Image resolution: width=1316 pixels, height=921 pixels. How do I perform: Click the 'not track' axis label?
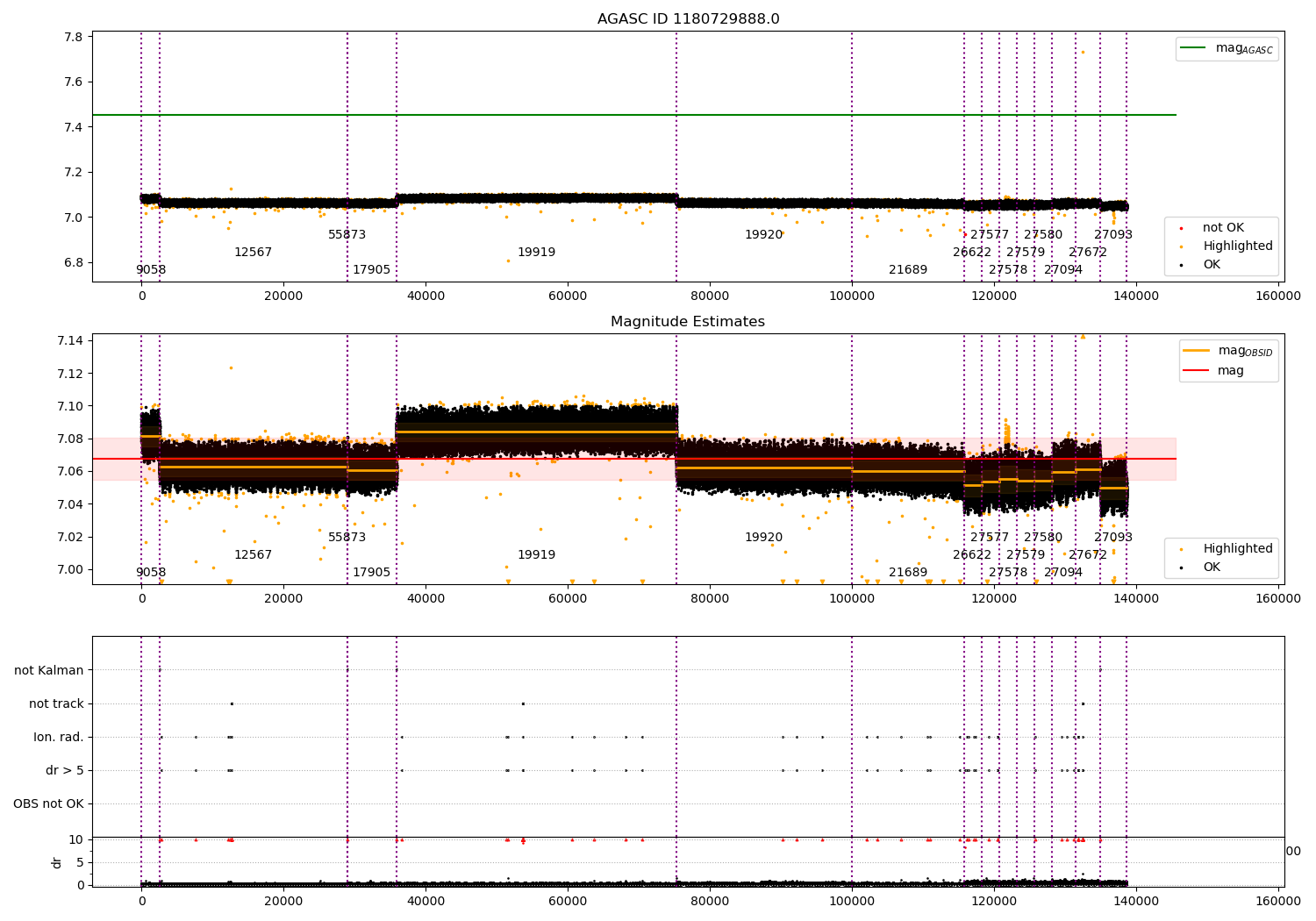tap(56, 704)
